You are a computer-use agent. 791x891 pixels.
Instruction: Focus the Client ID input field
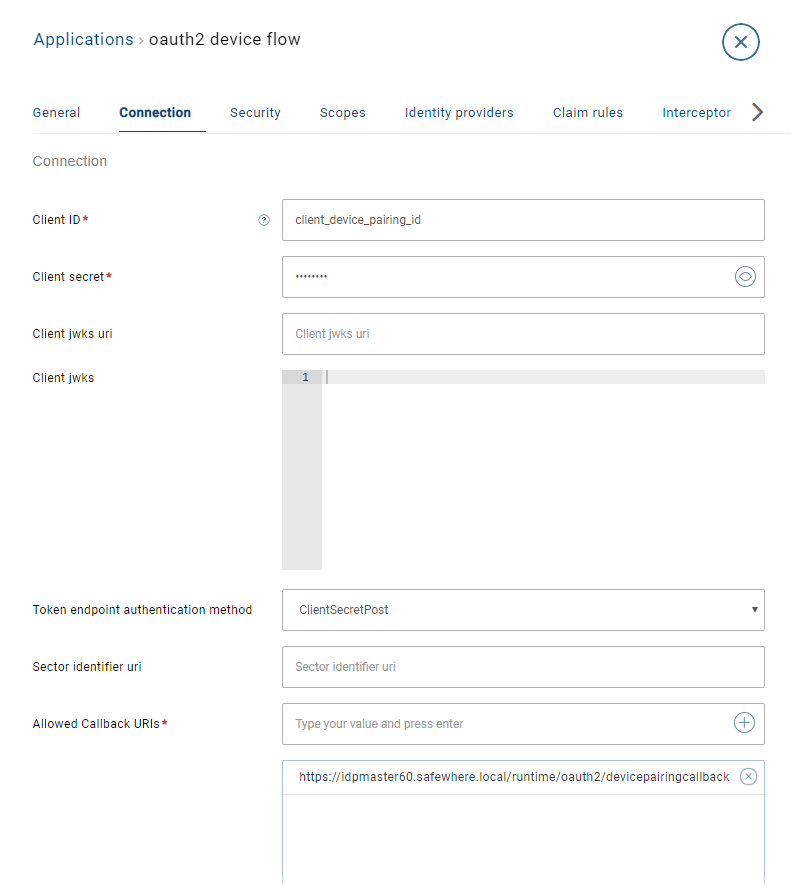tap(523, 220)
